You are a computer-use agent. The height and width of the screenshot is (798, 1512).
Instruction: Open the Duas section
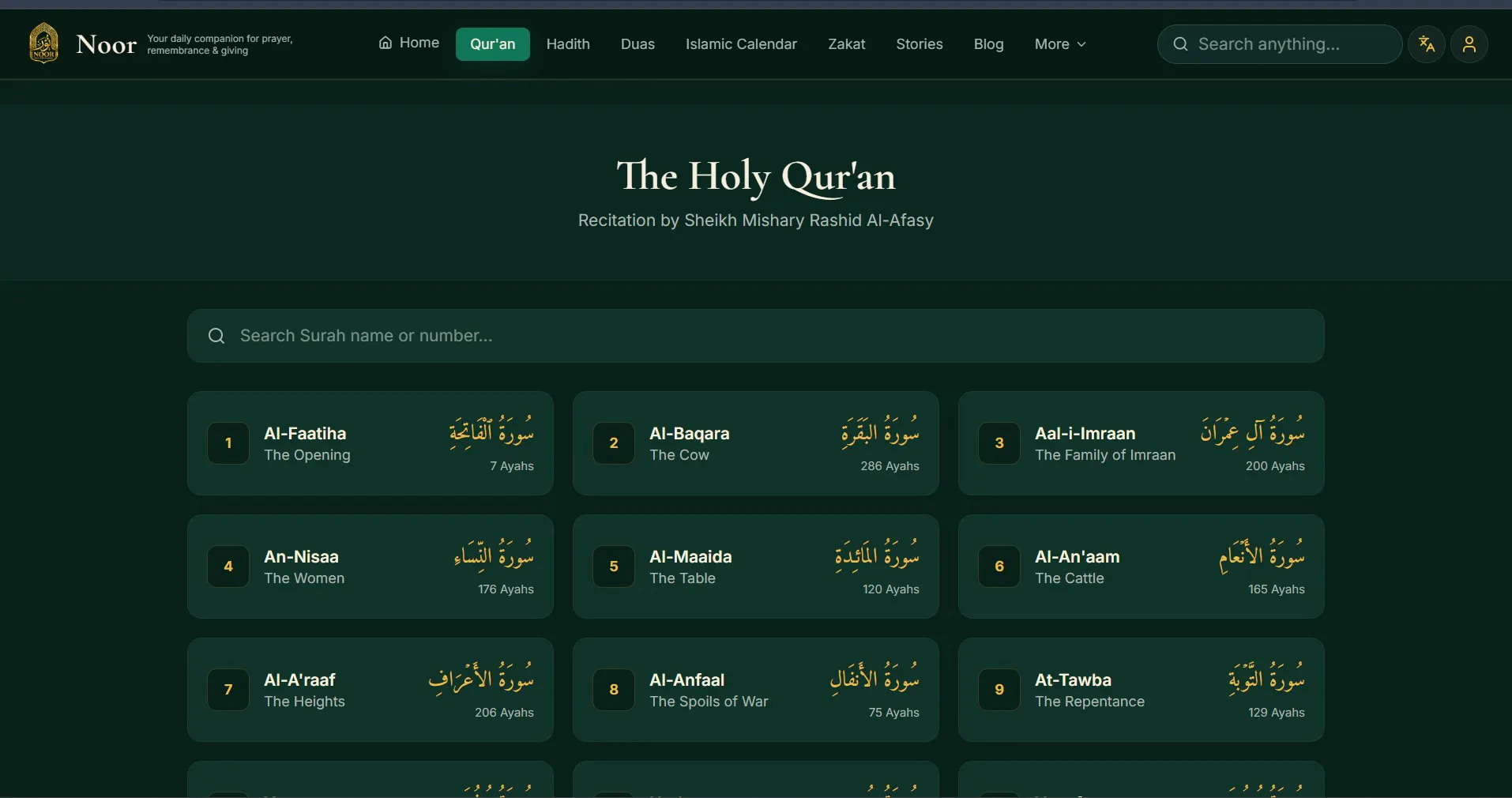point(638,44)
